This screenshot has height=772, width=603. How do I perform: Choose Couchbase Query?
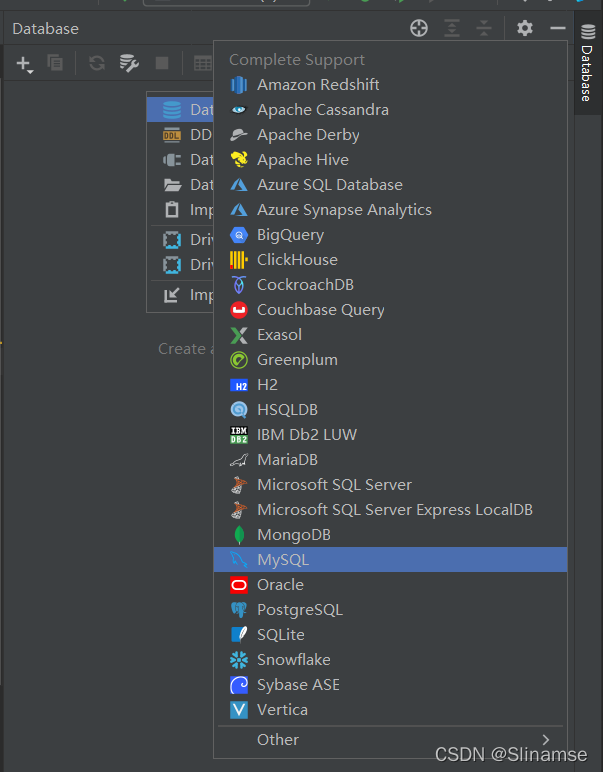pos(390,310)
